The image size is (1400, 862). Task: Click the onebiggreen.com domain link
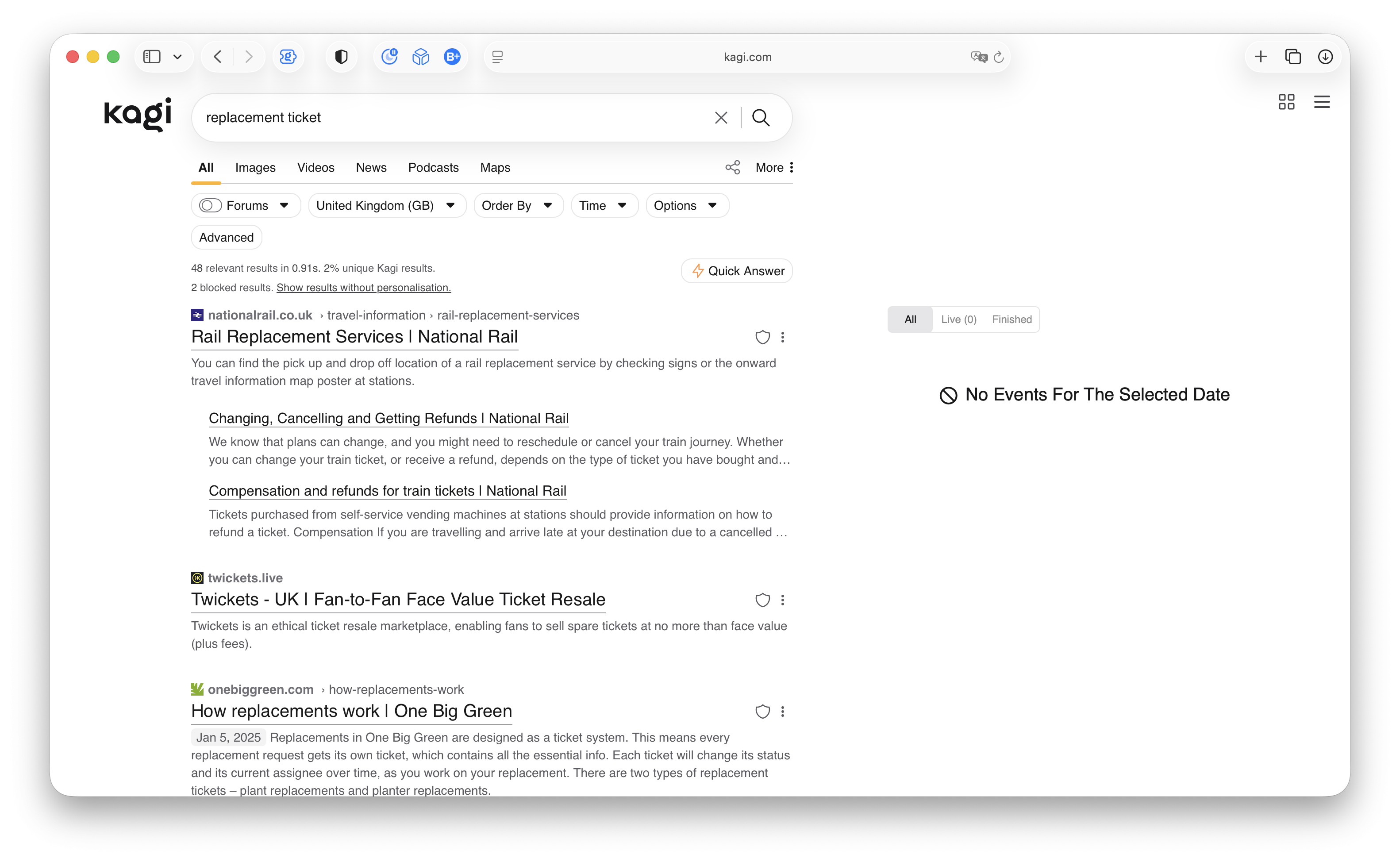click(x=261, y=690)
